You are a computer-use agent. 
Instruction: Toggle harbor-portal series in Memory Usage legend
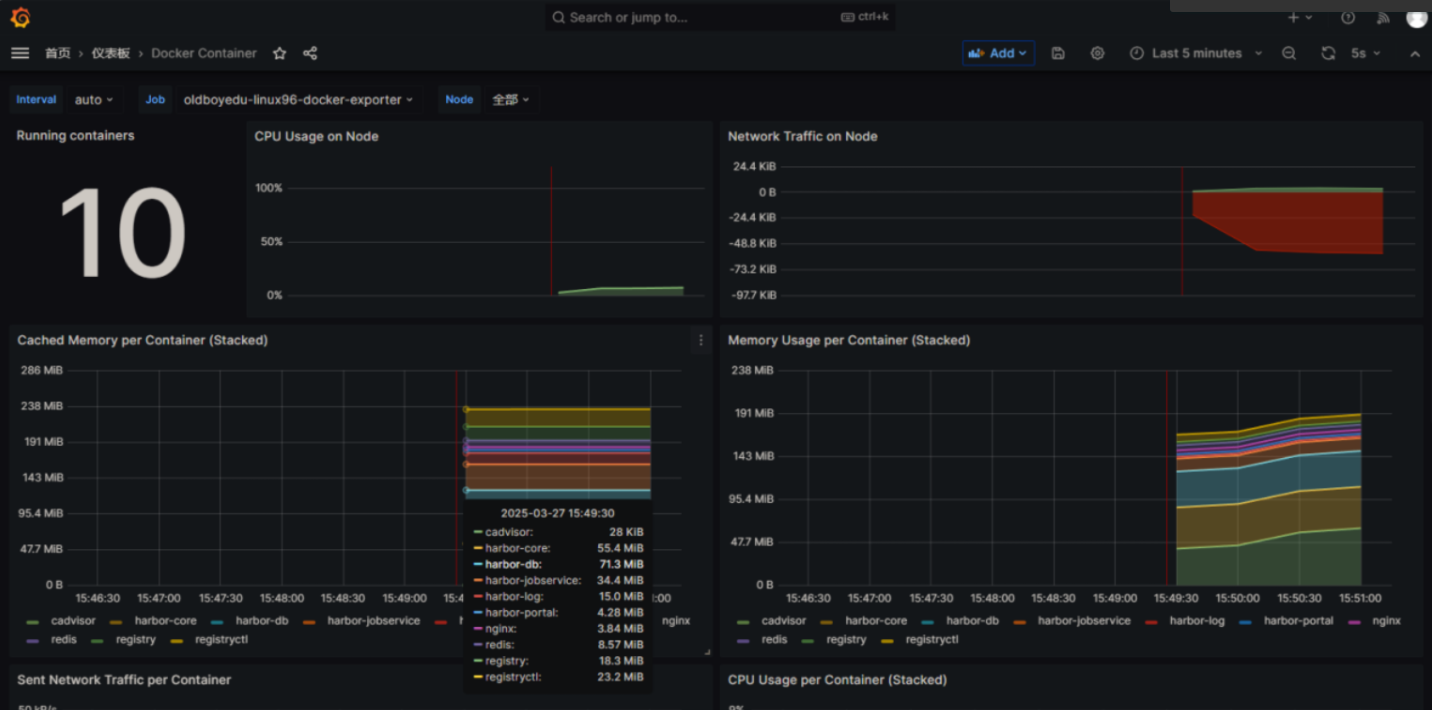coord(1298,620)
